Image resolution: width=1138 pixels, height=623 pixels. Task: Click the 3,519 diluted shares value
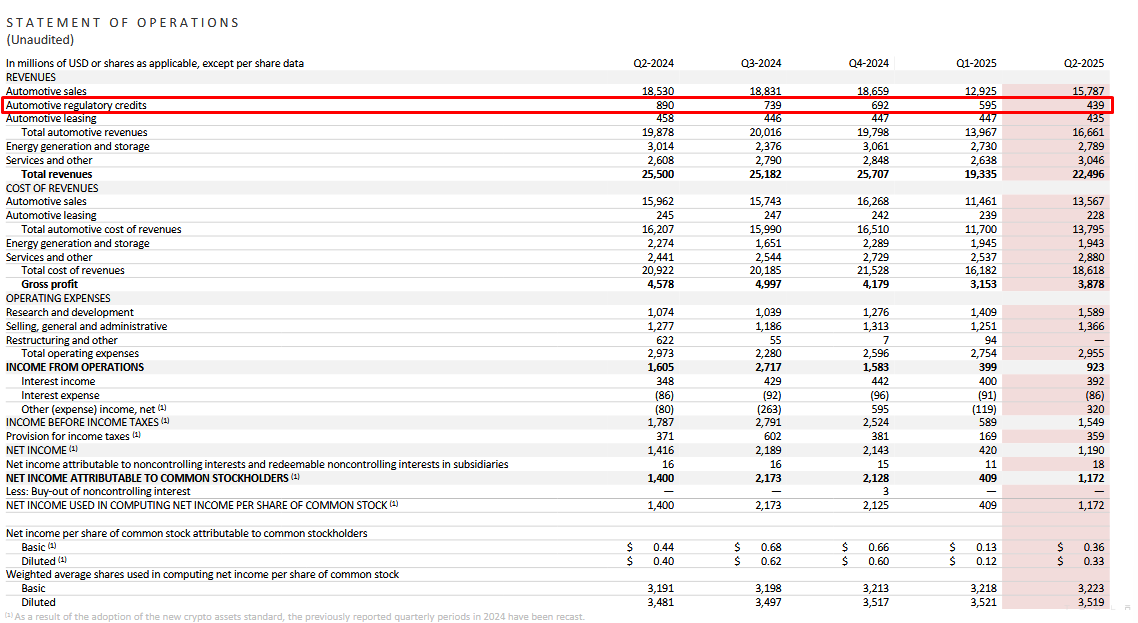(1091, 603)
